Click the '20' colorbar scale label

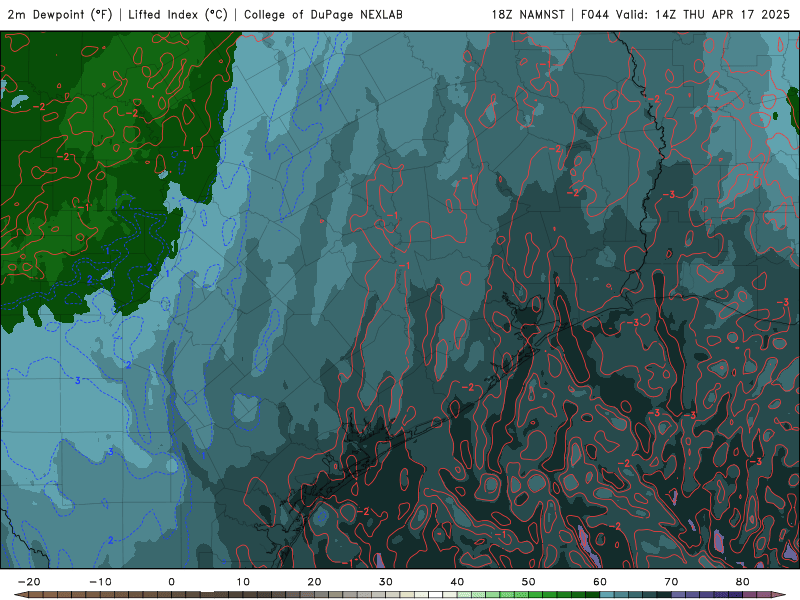tap(314, 582)
